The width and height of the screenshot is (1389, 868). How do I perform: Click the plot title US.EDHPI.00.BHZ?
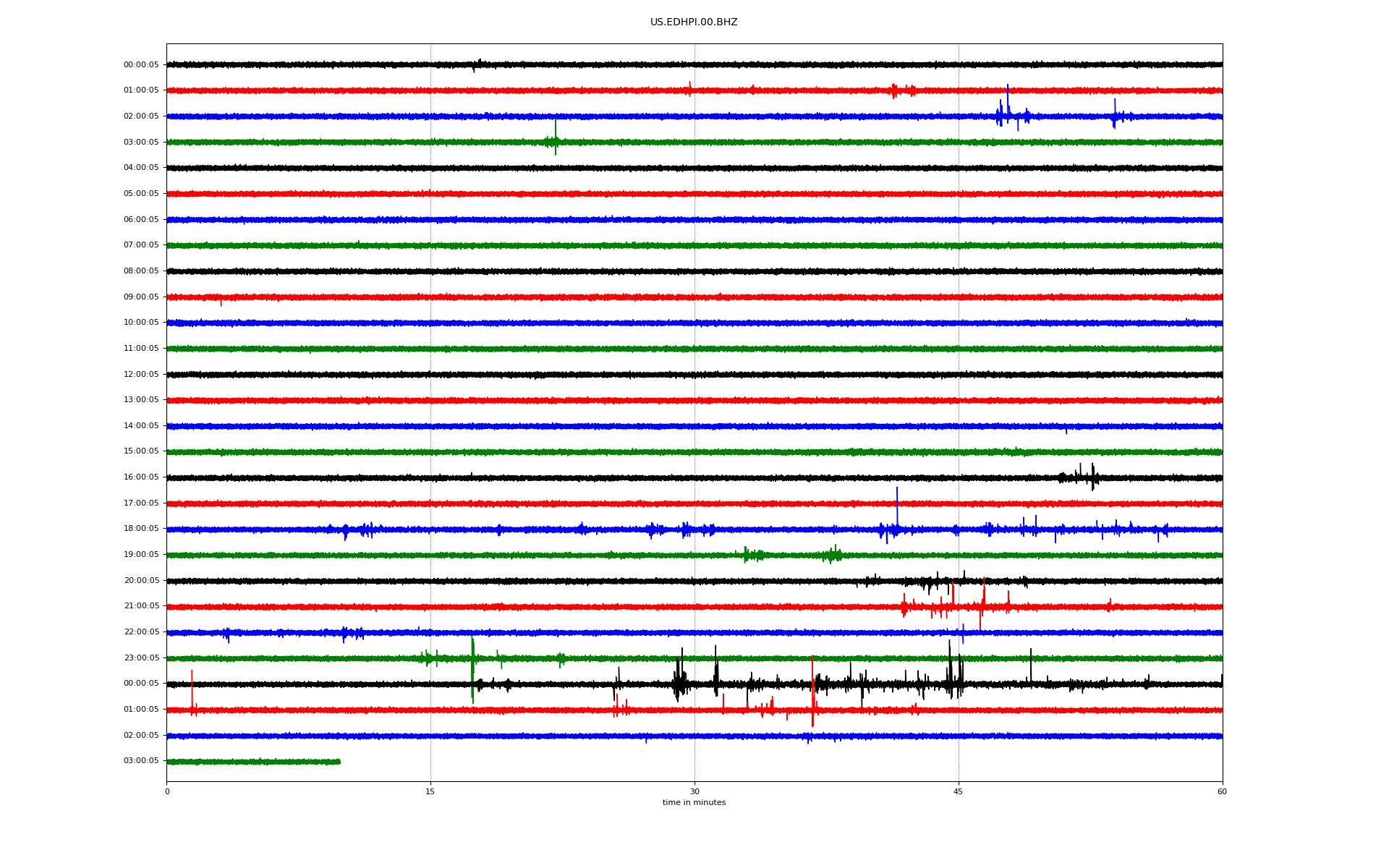point(693,22)
